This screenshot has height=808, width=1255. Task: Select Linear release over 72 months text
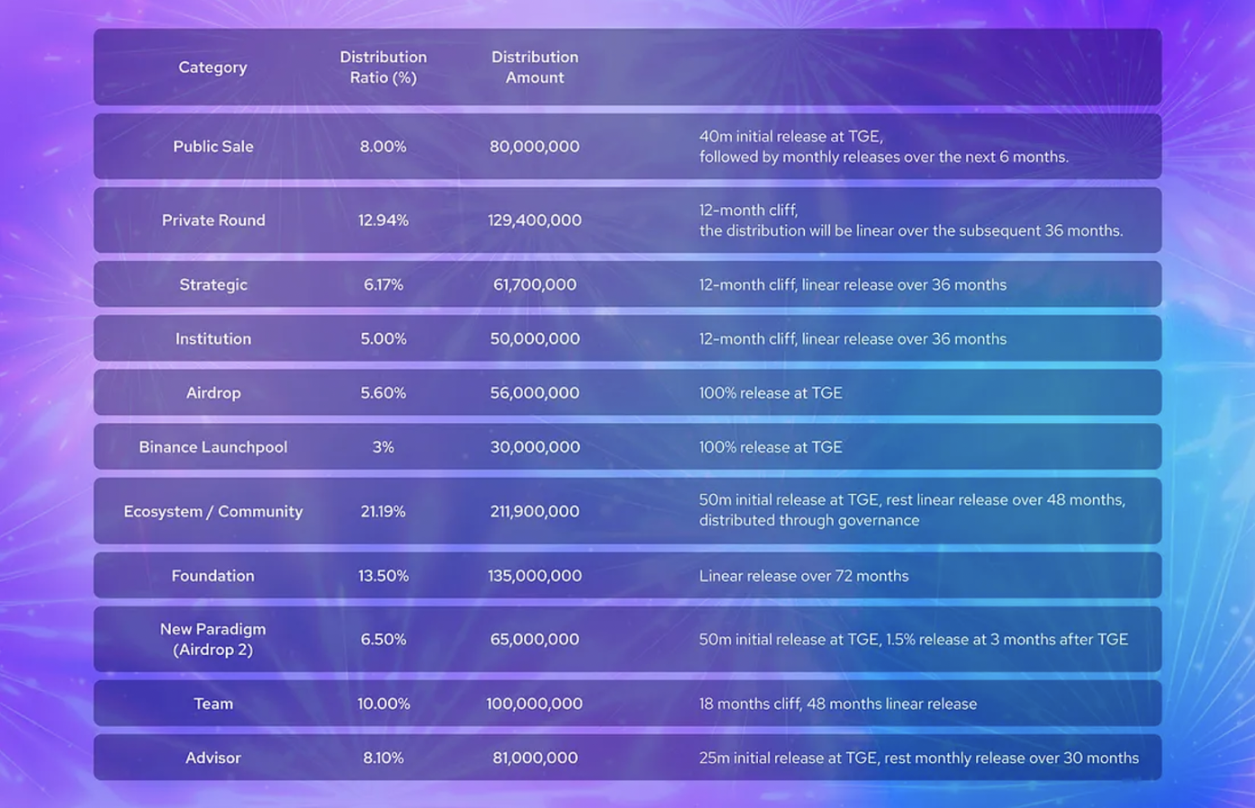point(804,575)
